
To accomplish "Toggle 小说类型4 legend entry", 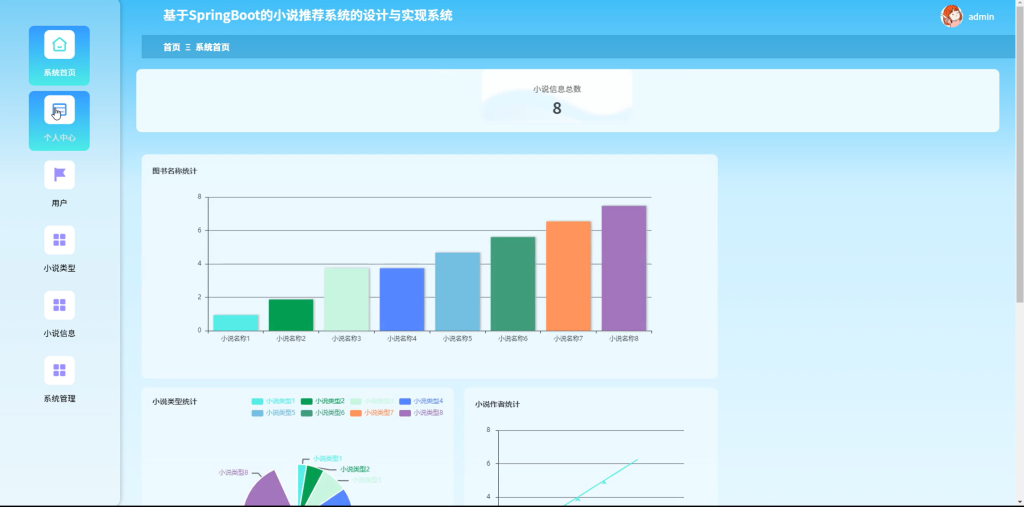I will click(421, 401).
